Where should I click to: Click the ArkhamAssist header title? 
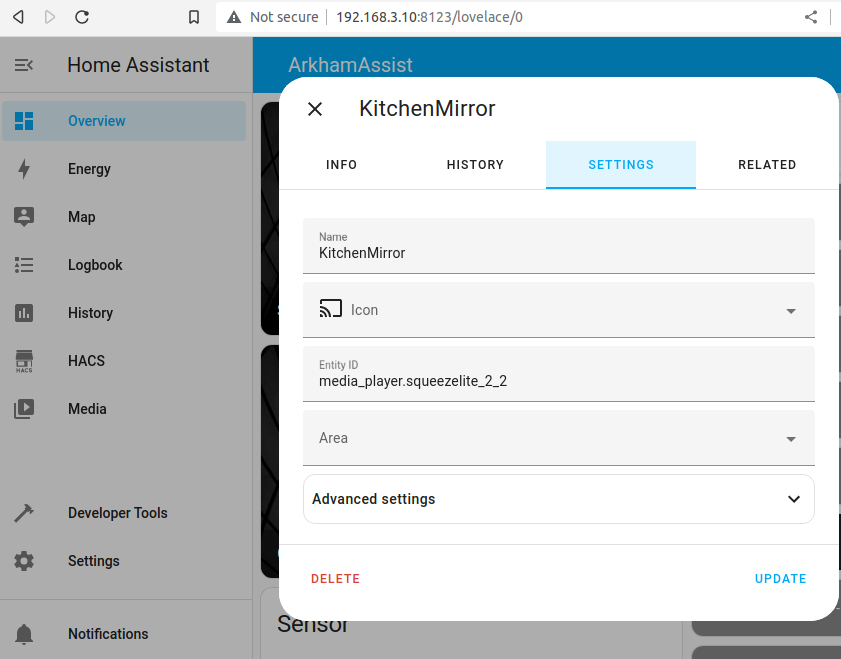[350, 65]
